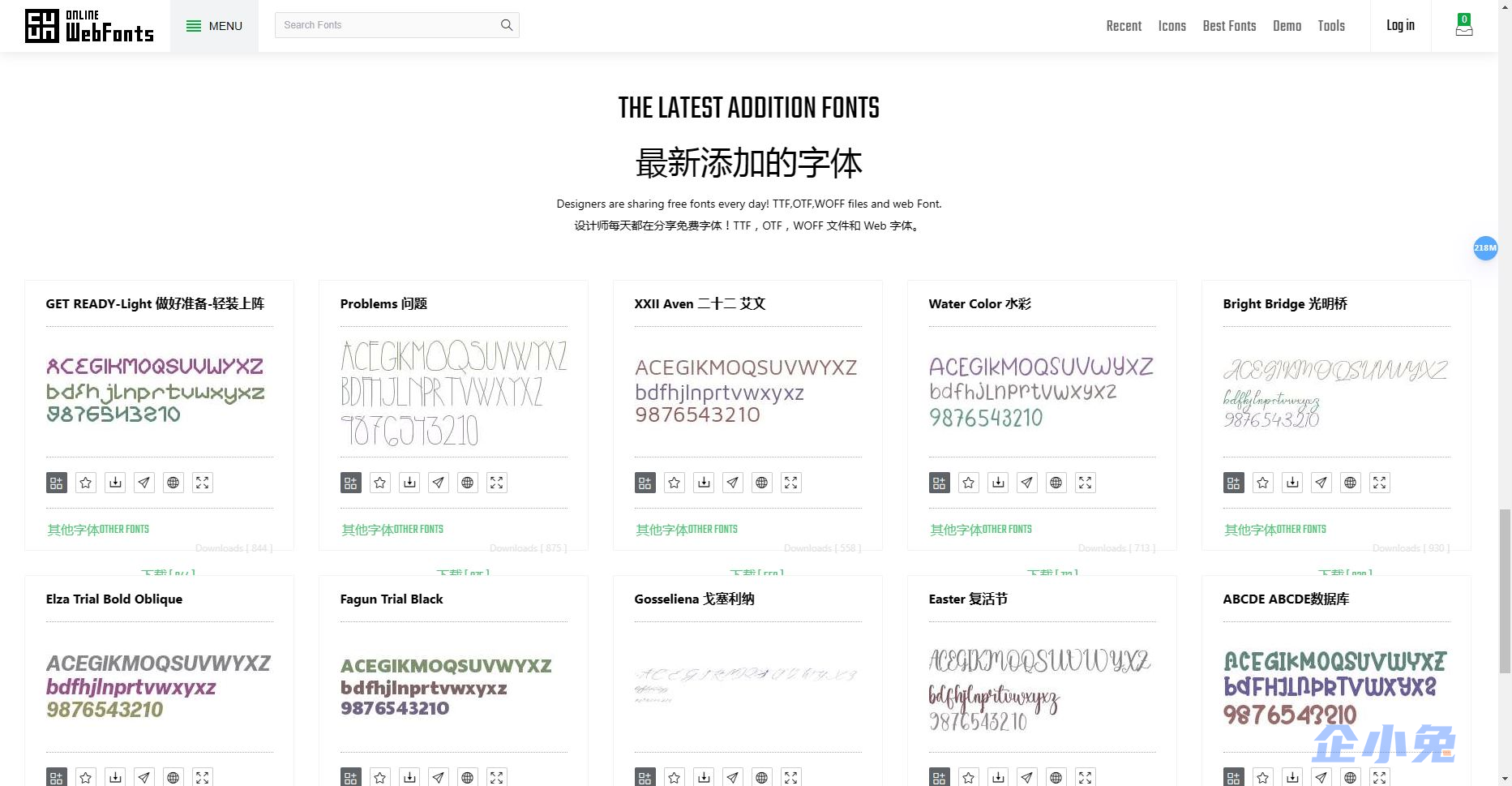Open the Tools page
Screen dimensions: 1512x786
(x=1331, y=25)
